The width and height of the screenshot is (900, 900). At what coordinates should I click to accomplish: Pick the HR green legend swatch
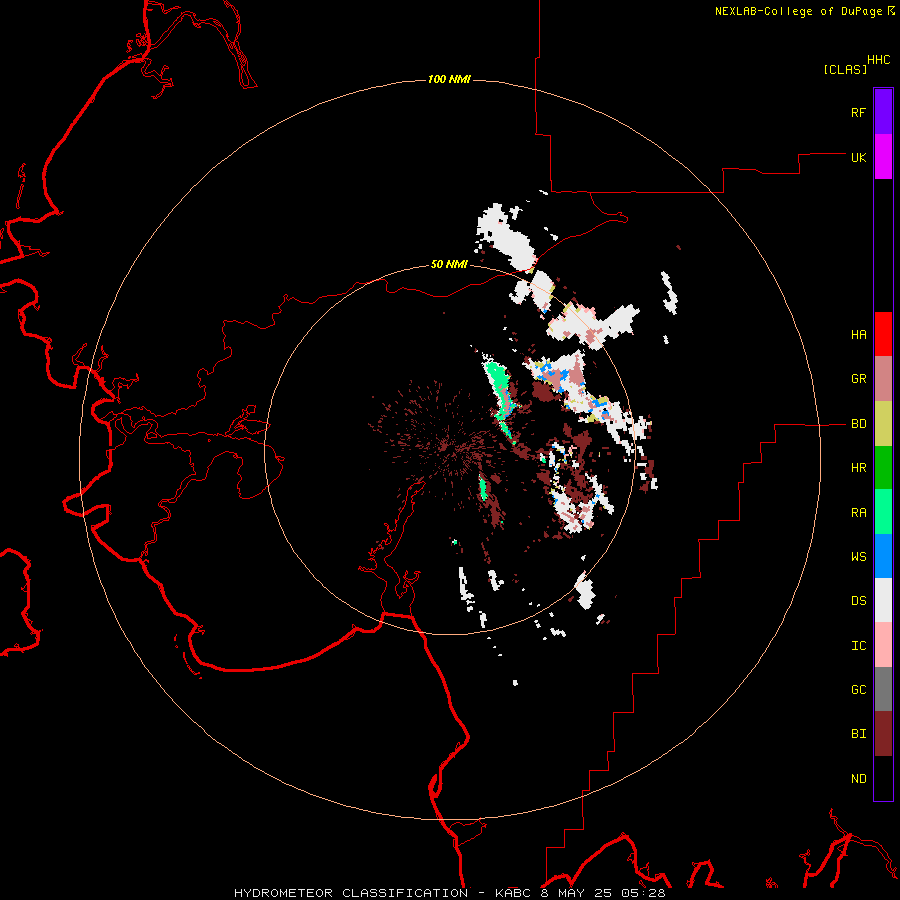point(883,468)
